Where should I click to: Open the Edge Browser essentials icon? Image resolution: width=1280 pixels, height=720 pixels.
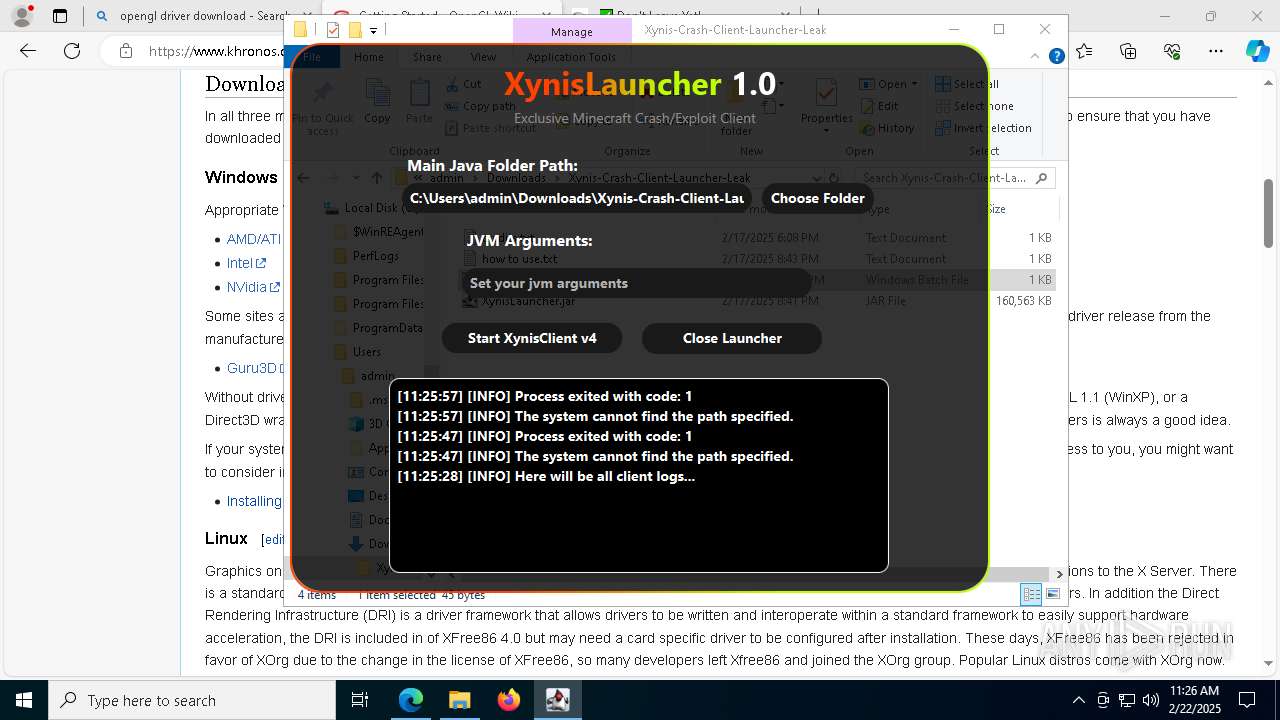[x=1172, y=51]
